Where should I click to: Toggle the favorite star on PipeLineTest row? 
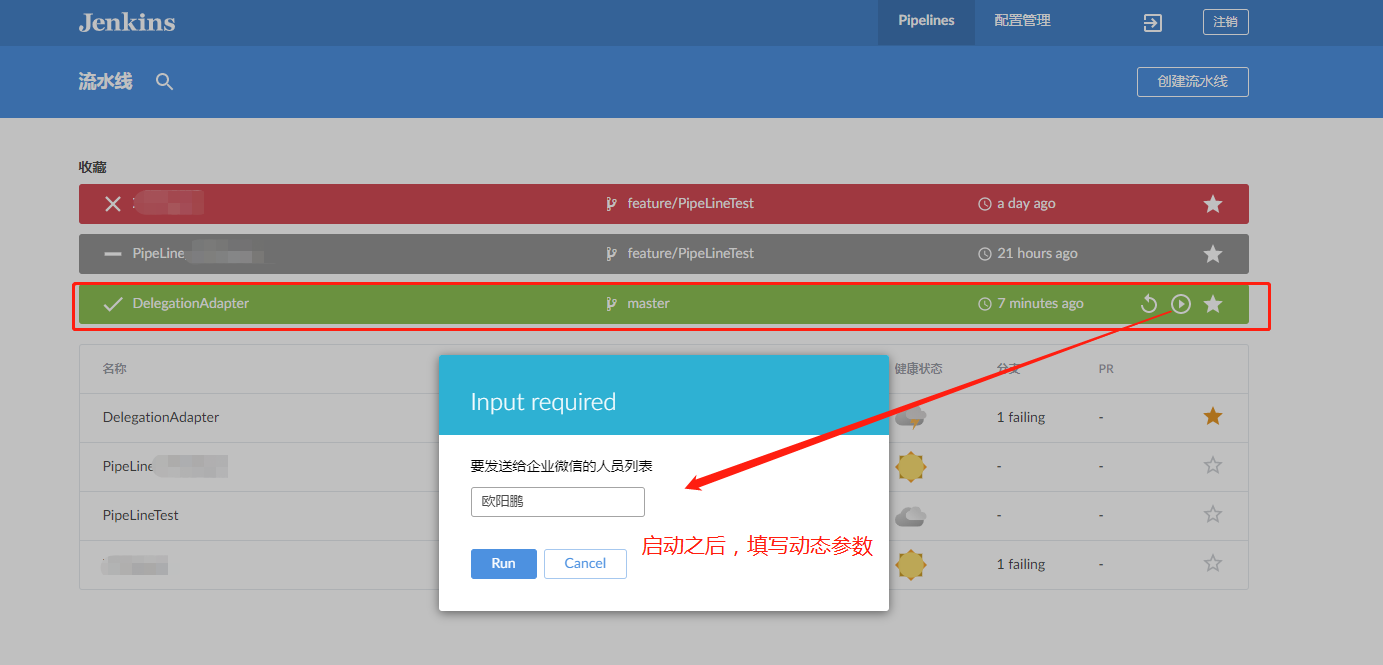(x=1212, y=515)
